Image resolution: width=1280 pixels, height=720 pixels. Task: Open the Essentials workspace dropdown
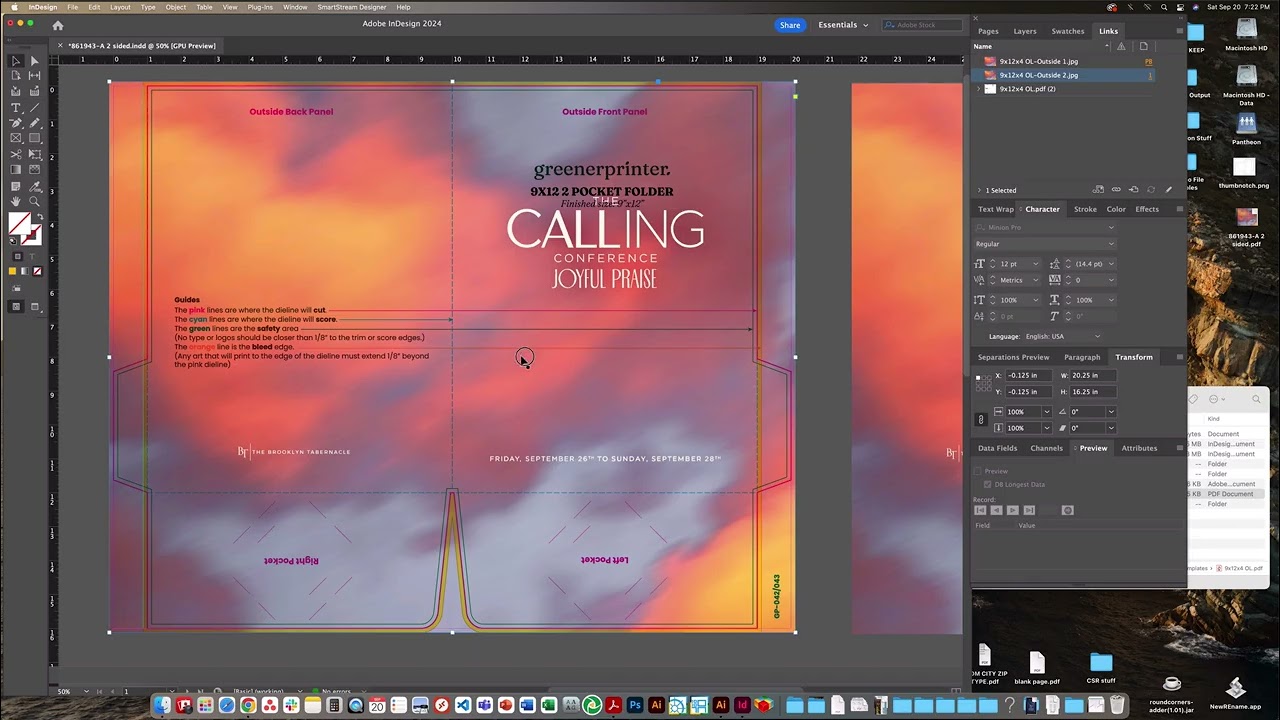click(x=843, y=25)
